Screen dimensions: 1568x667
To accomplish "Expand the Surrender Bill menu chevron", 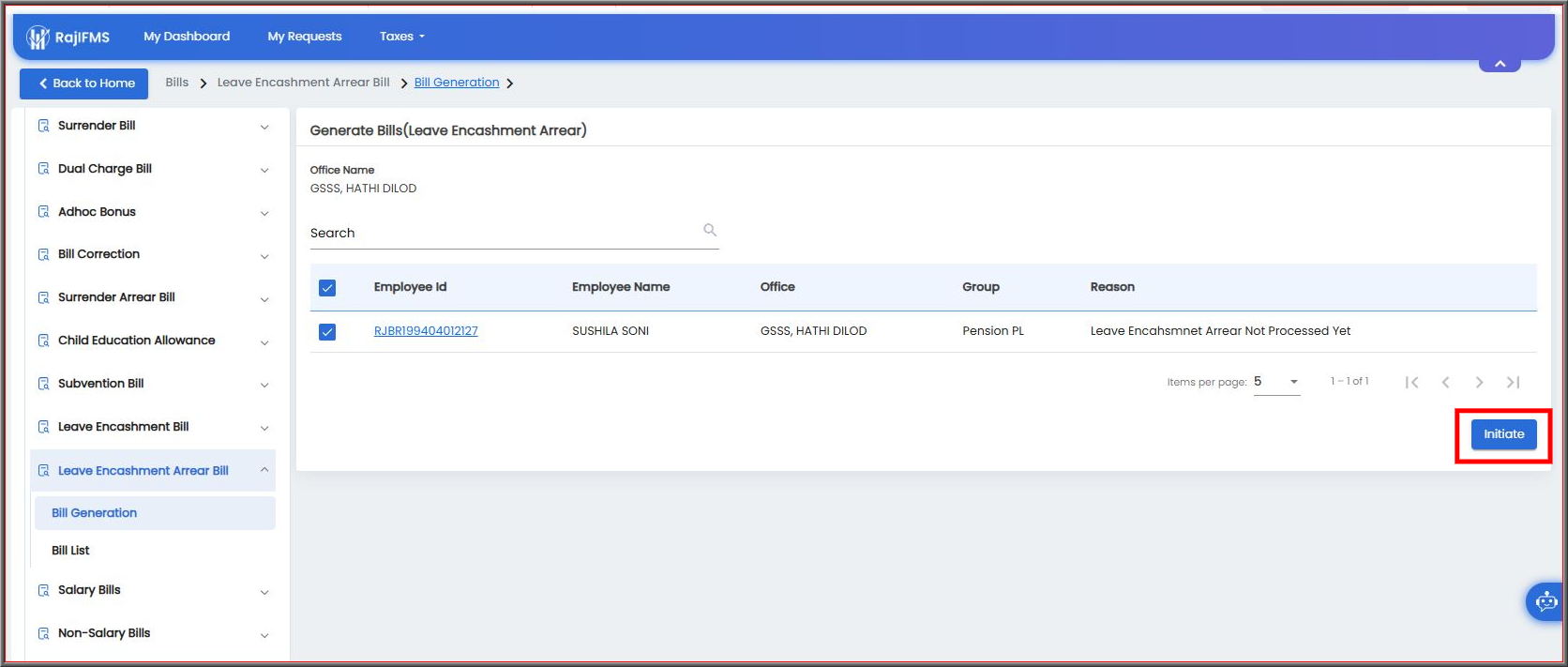I will coord(264,127).
